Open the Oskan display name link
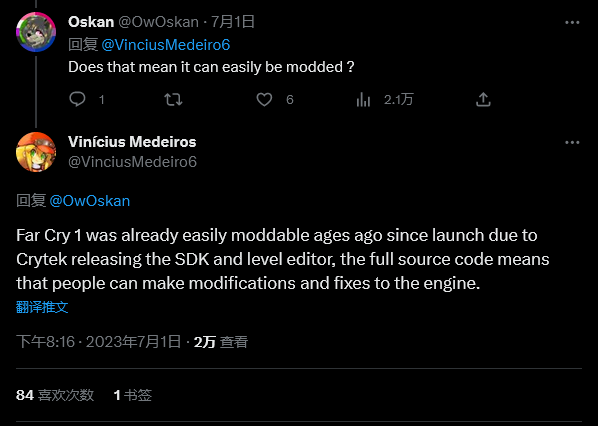 [x=91, y=22]
